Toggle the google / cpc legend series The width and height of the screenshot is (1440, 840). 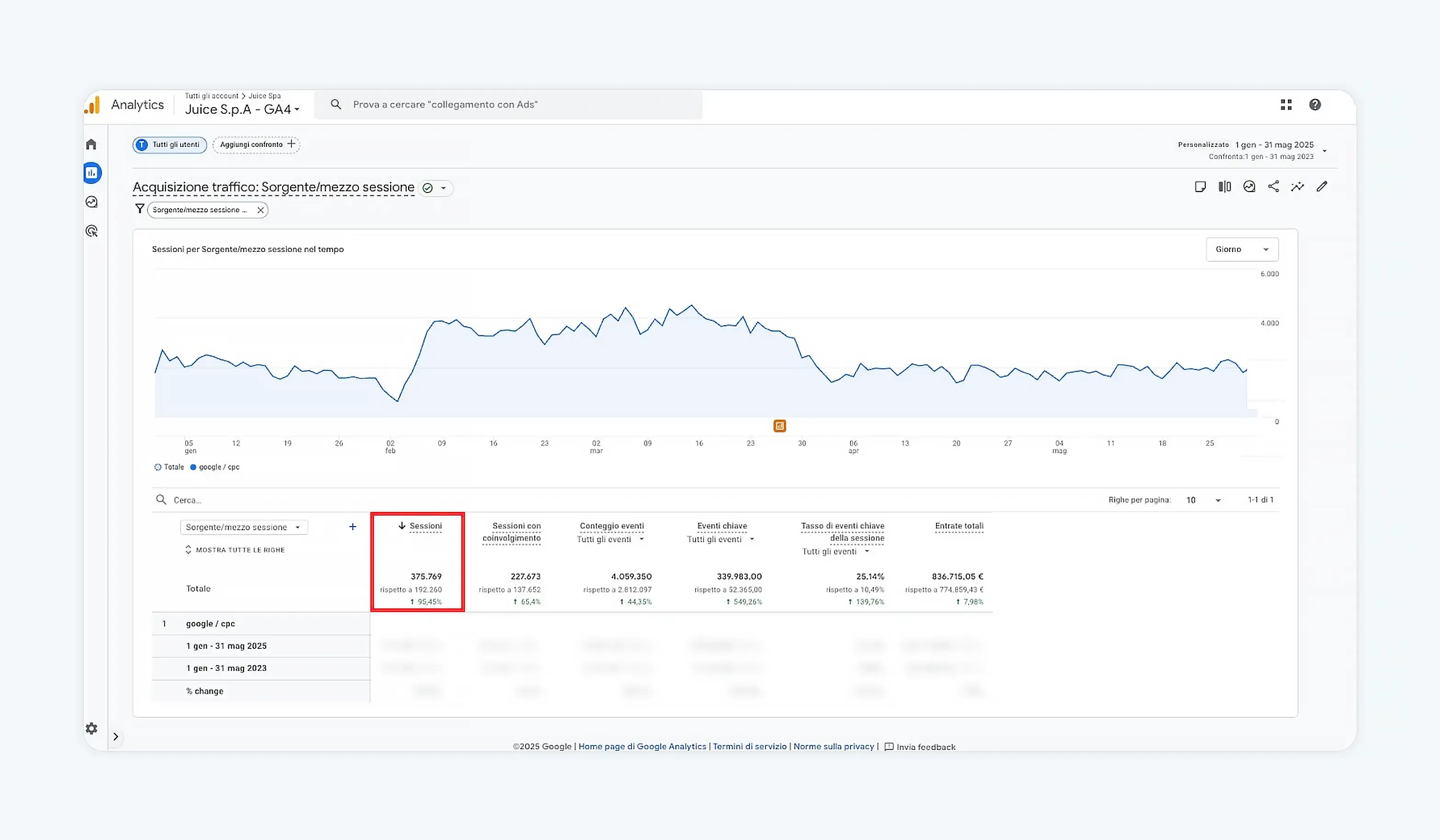[x=215, y=467]
